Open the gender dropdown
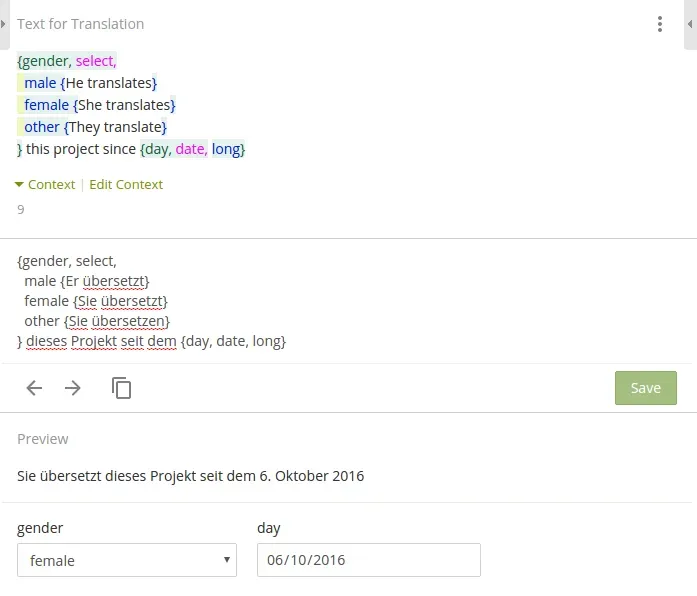697x596 pixels. click(x=127, y=560)
